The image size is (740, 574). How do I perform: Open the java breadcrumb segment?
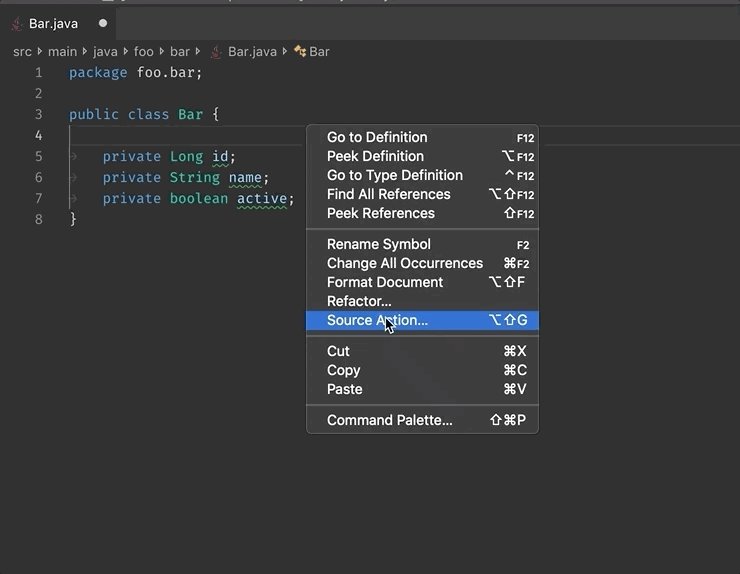tap(105, 51)
